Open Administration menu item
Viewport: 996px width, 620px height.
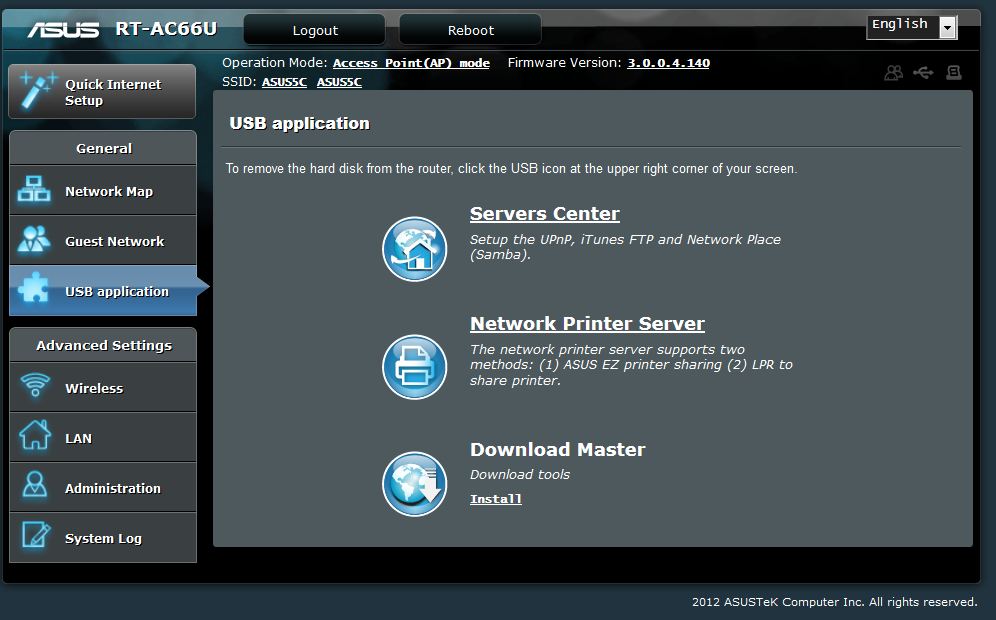click(103, 487)
